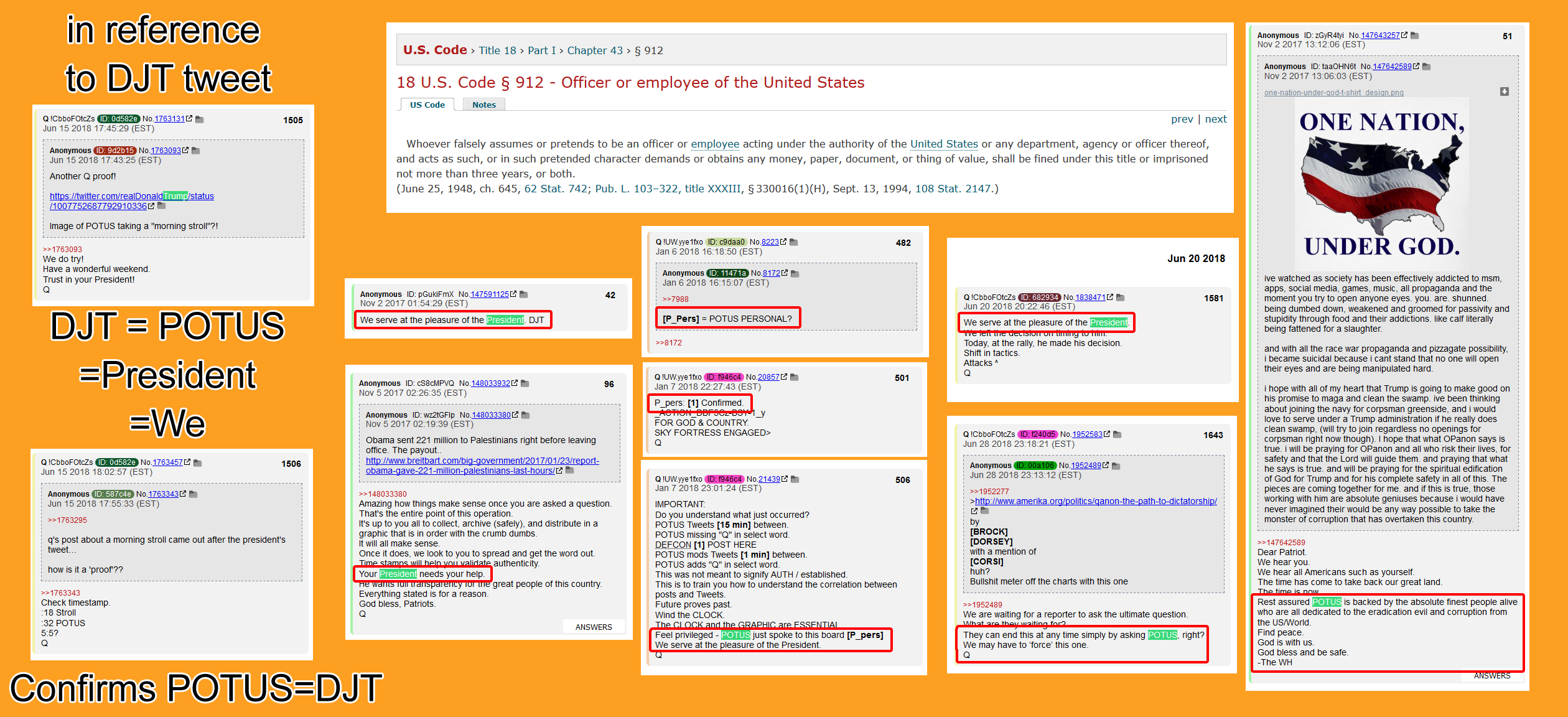Switch to the Notes tab
The image size is (1568, 717).
[x=483, y=105]
